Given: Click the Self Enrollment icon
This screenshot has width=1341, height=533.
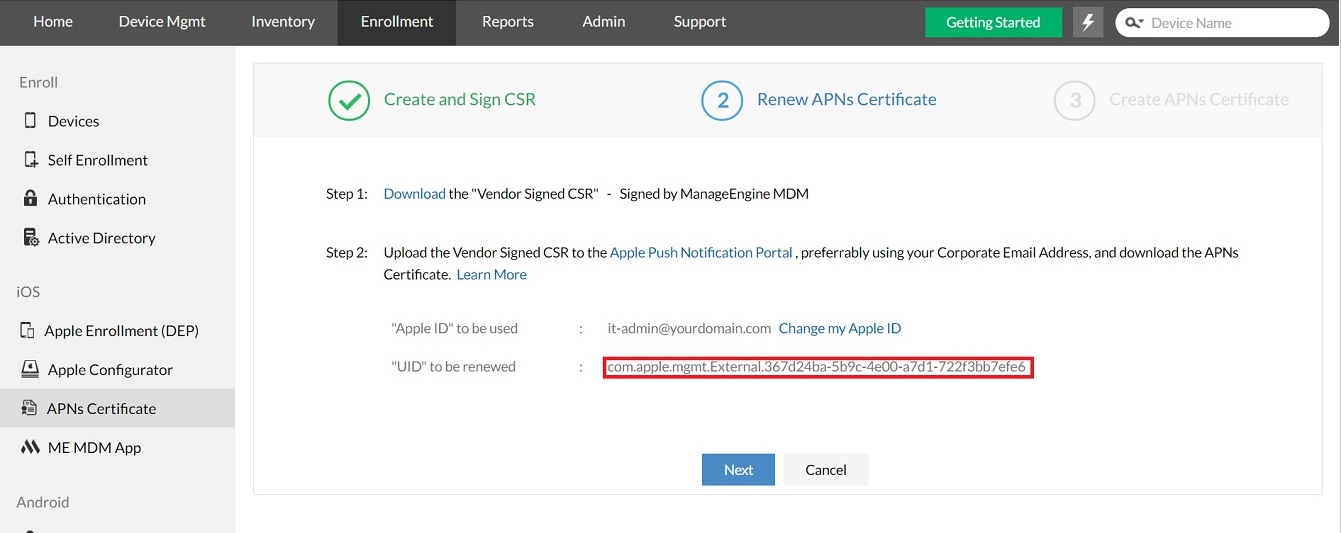Looking at the screenshot, I should (x=30, y=160).
